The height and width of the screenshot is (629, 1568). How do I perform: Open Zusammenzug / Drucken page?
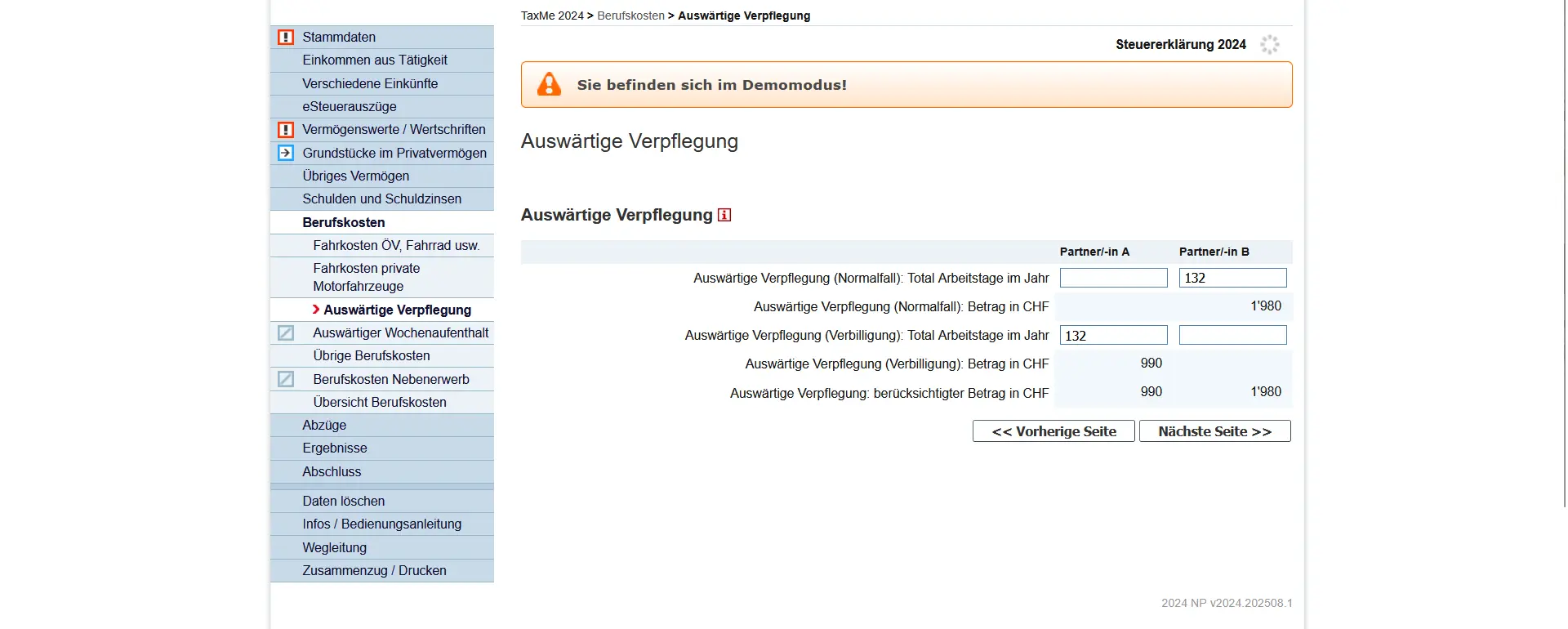click(374, 570)
